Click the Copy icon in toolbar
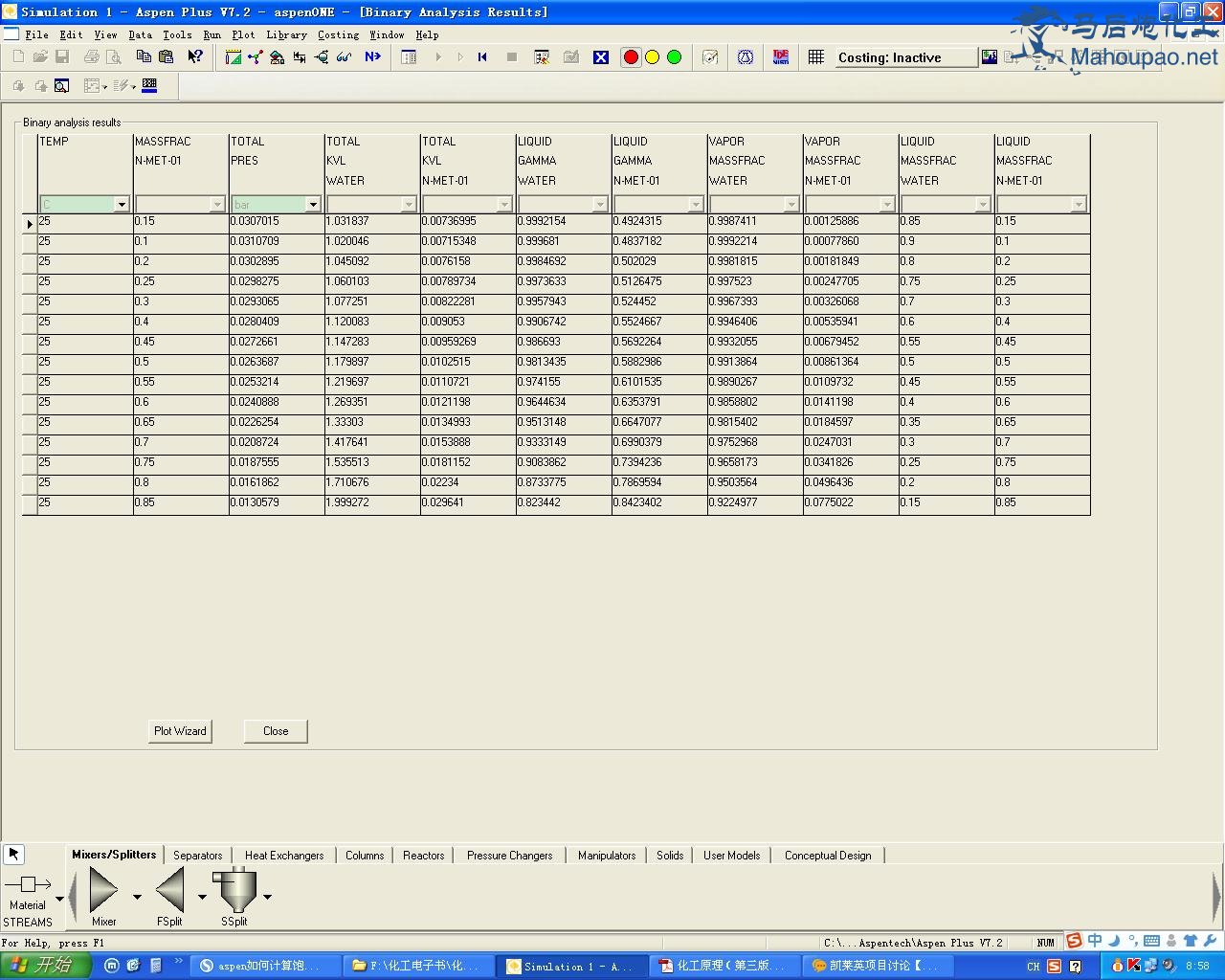The height and width of the screenshot is (980, 1225). click(144, 57)
